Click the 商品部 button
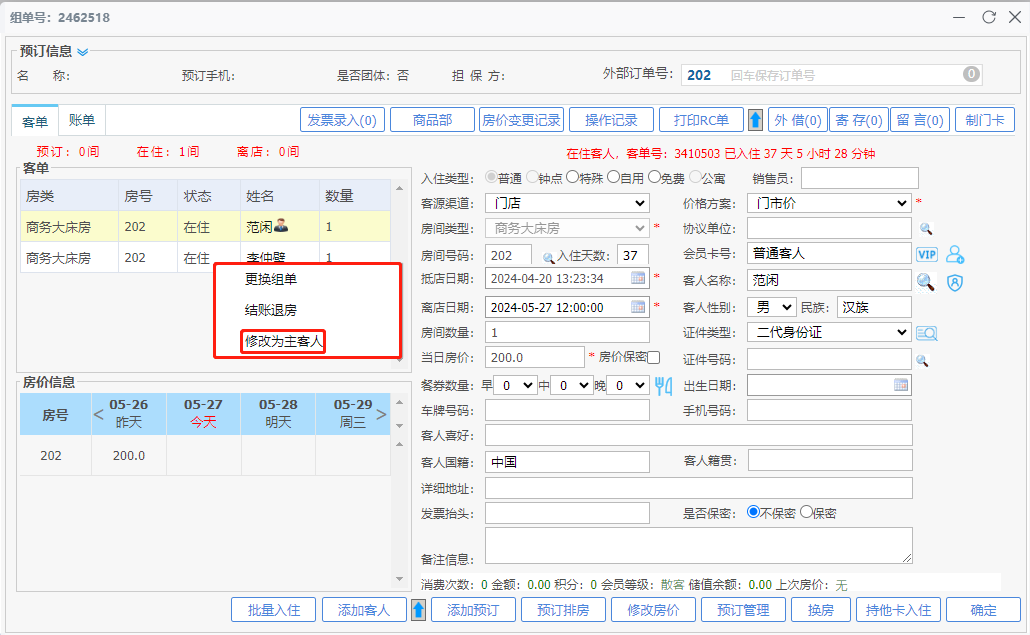Screen dimensions: 1030x635 tap(432, 120)
